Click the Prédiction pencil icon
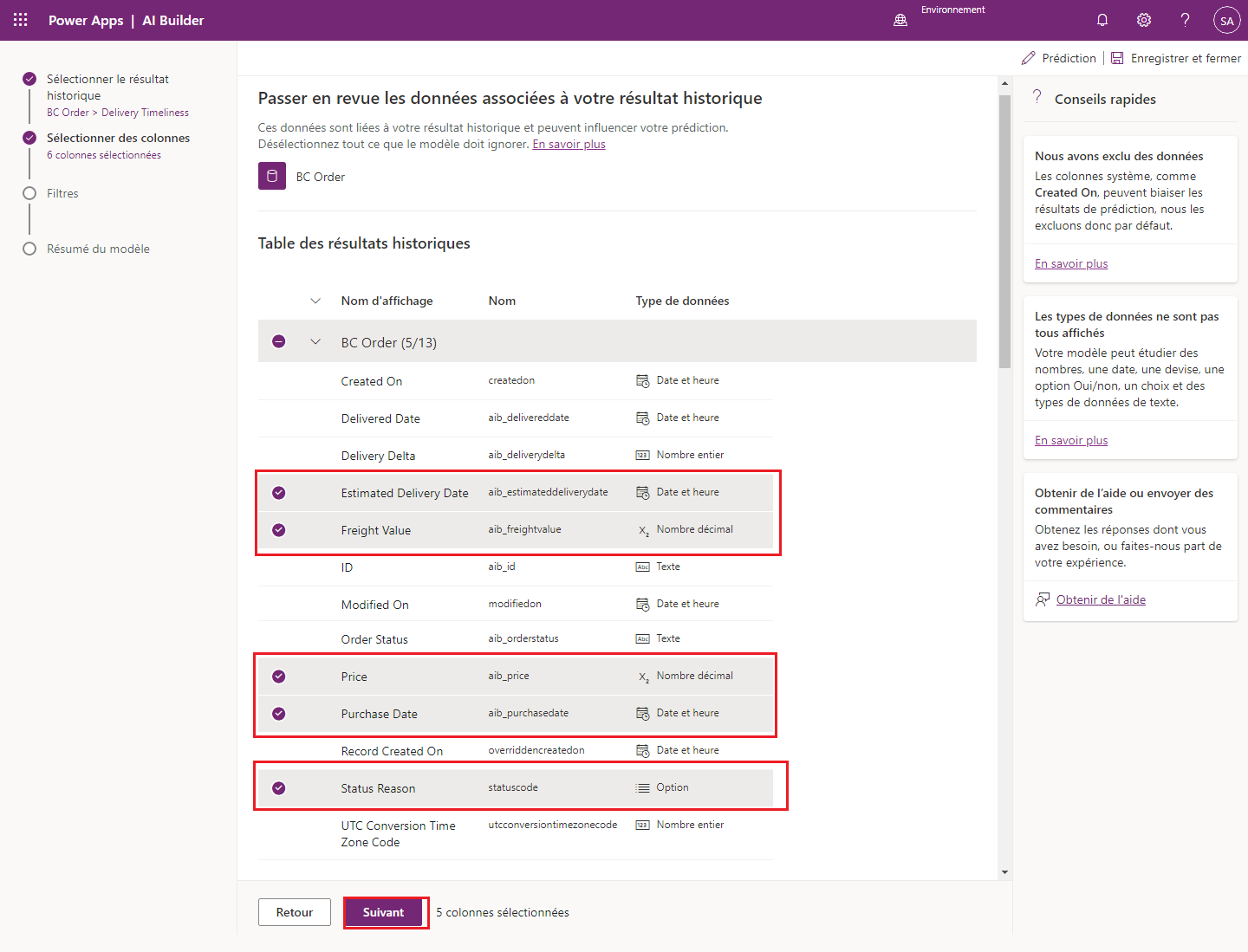Image resolution: width=1248 pixels, height=952 pixels. pyautogui.click(x=1029, y=58)
